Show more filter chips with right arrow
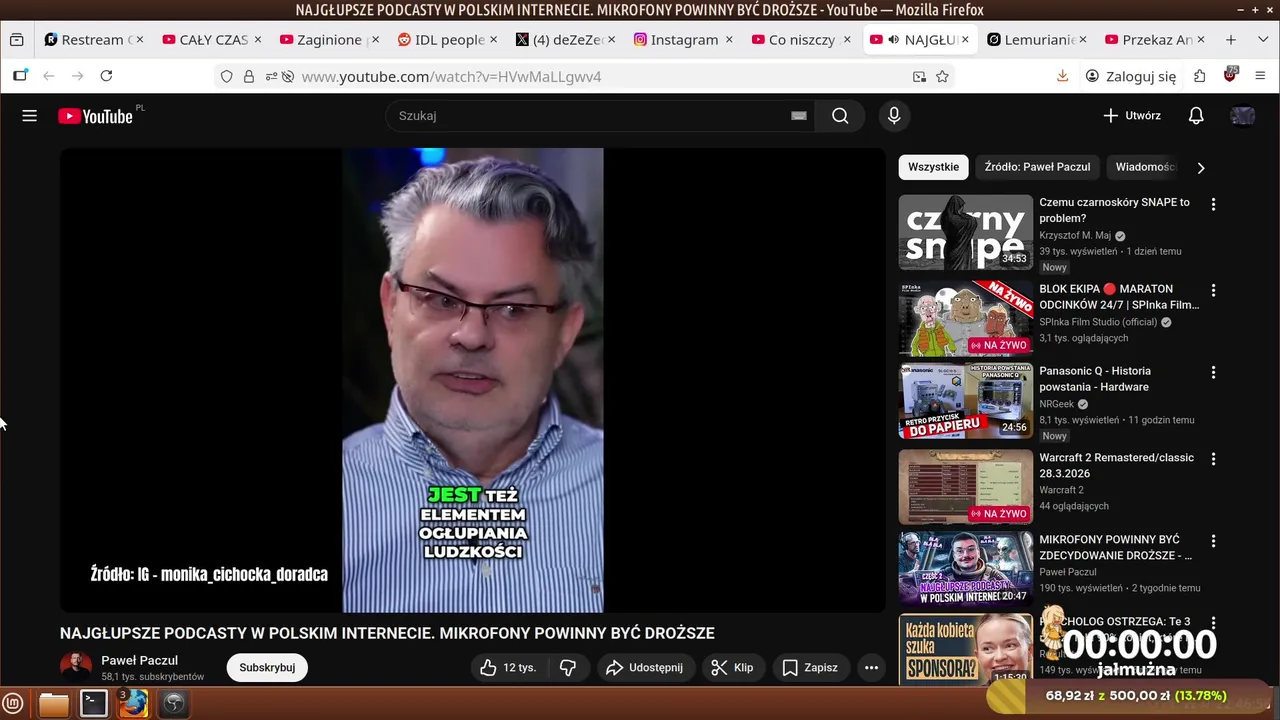The width and height of the screenshot is (1280, 720). tap(1201, 168)
